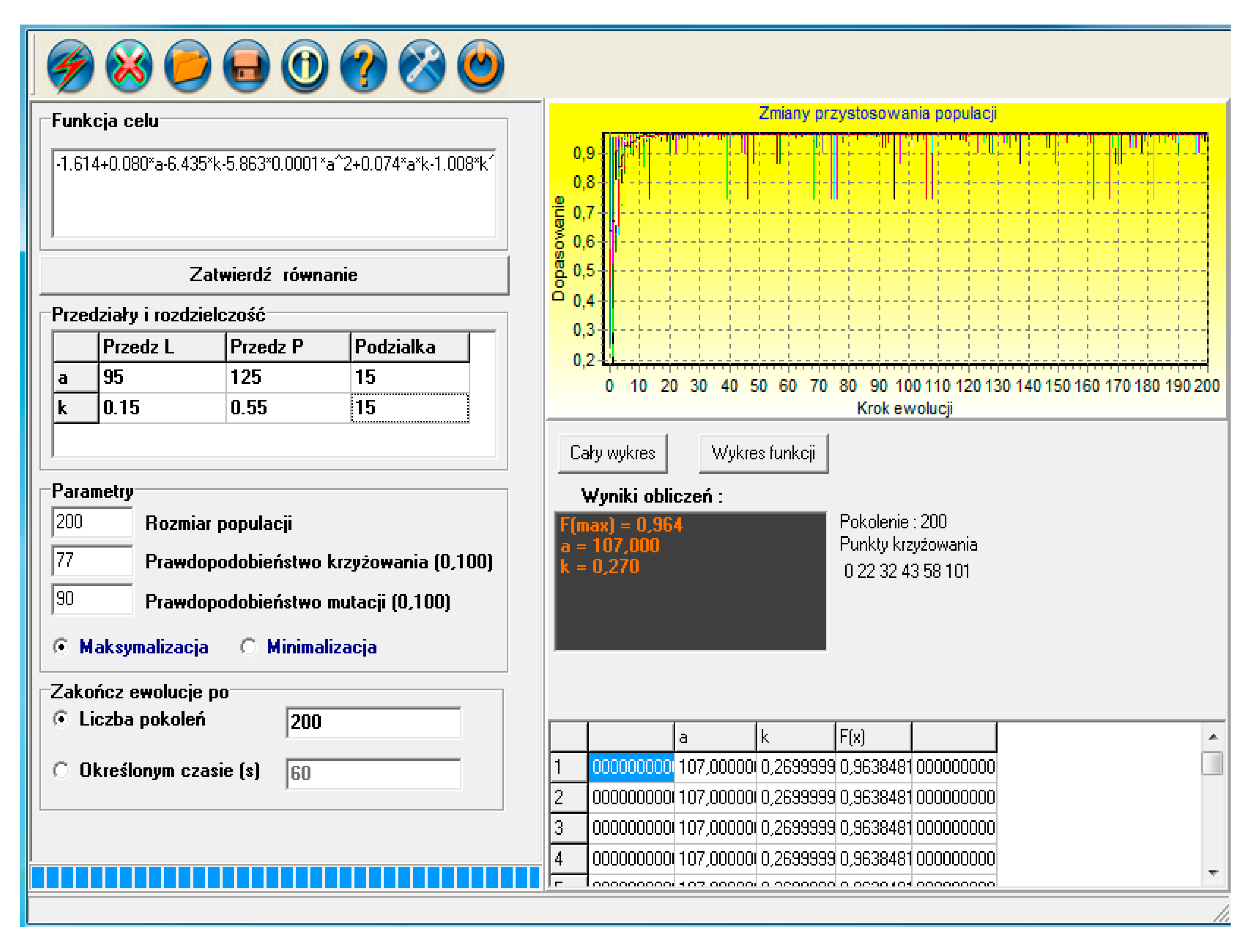Select the Podziałka cell for row k

(x=410, y=408)
